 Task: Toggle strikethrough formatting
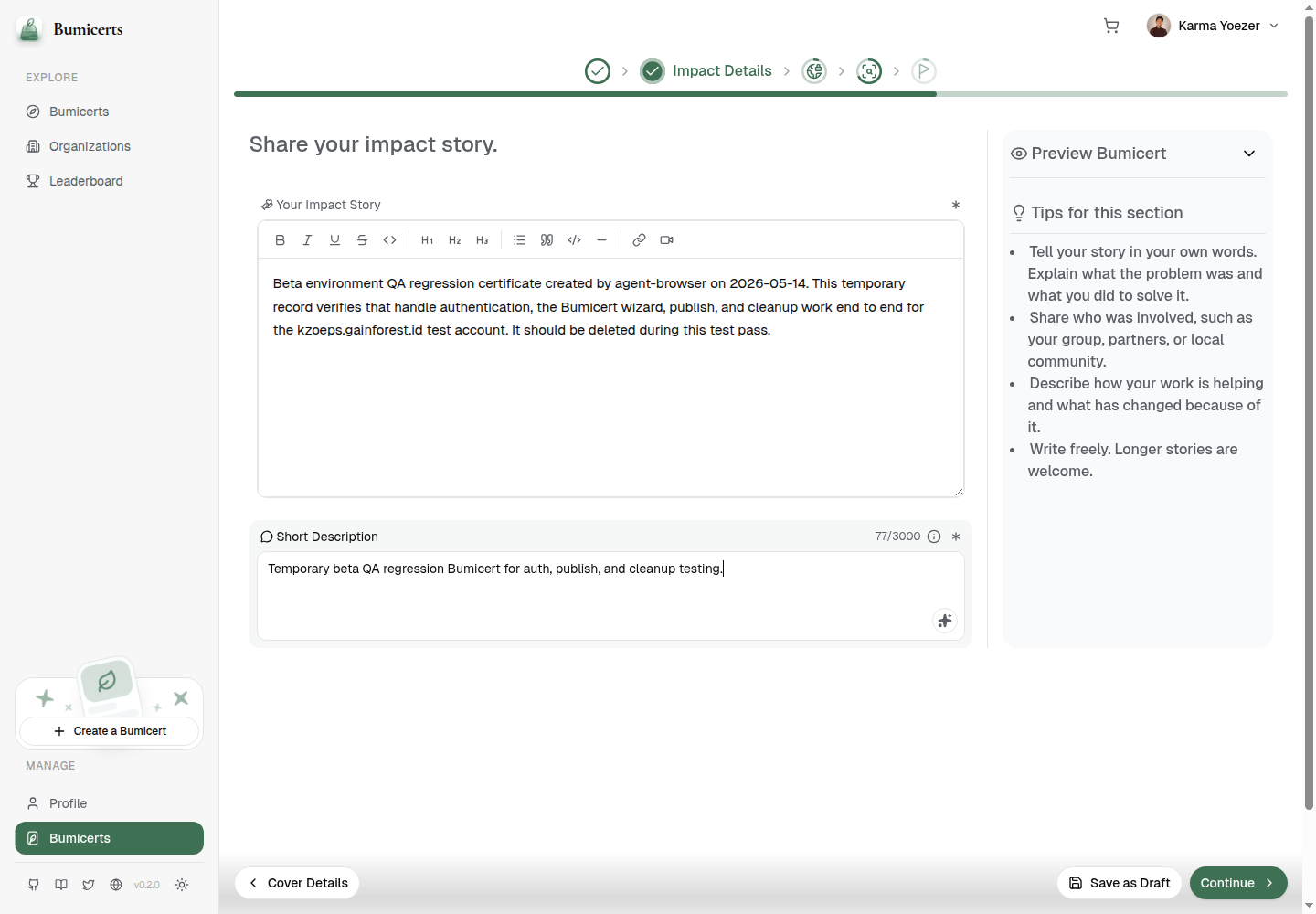point(363,240)
